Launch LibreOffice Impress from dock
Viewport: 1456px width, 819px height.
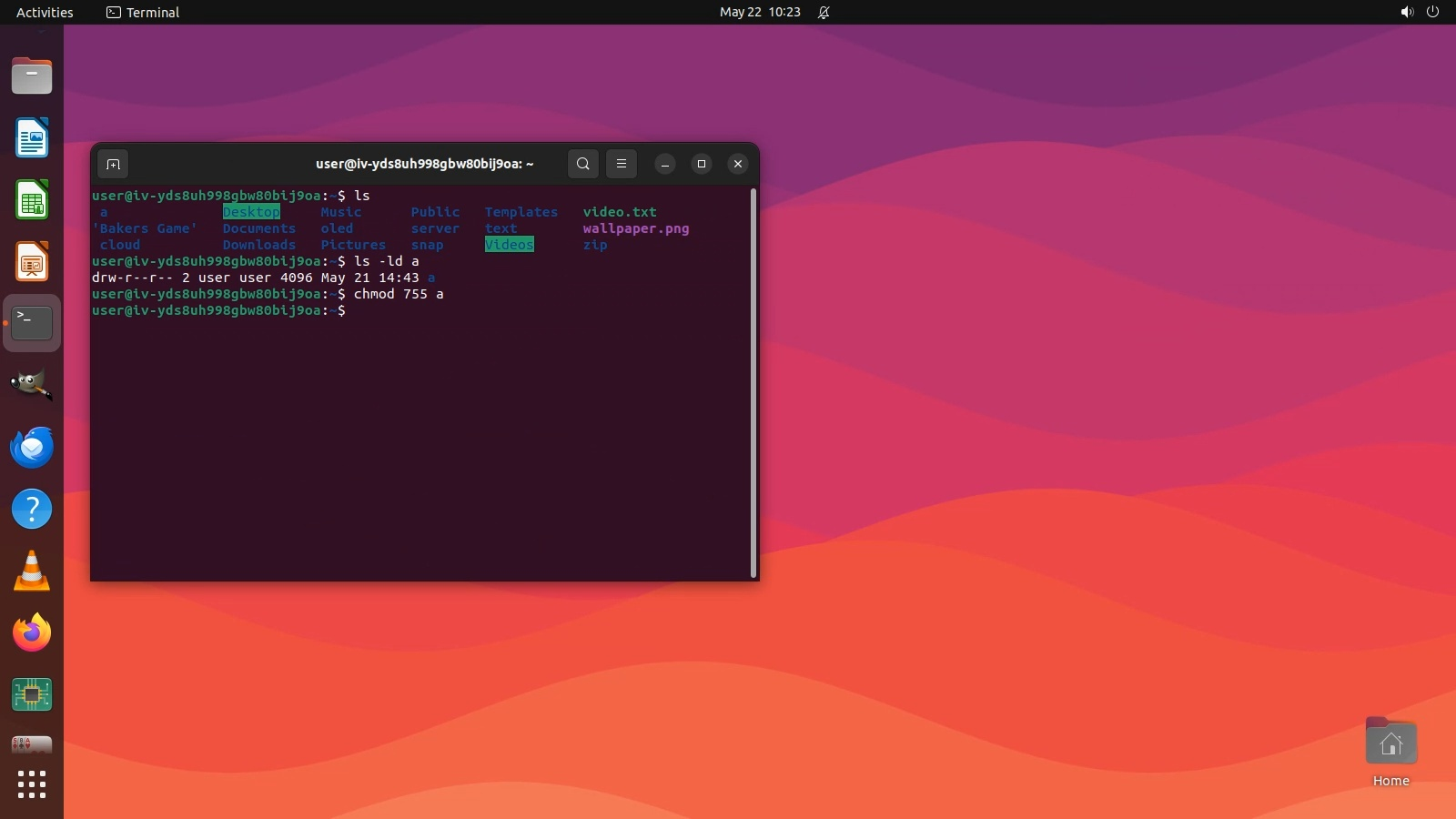(x=32, y=262)
